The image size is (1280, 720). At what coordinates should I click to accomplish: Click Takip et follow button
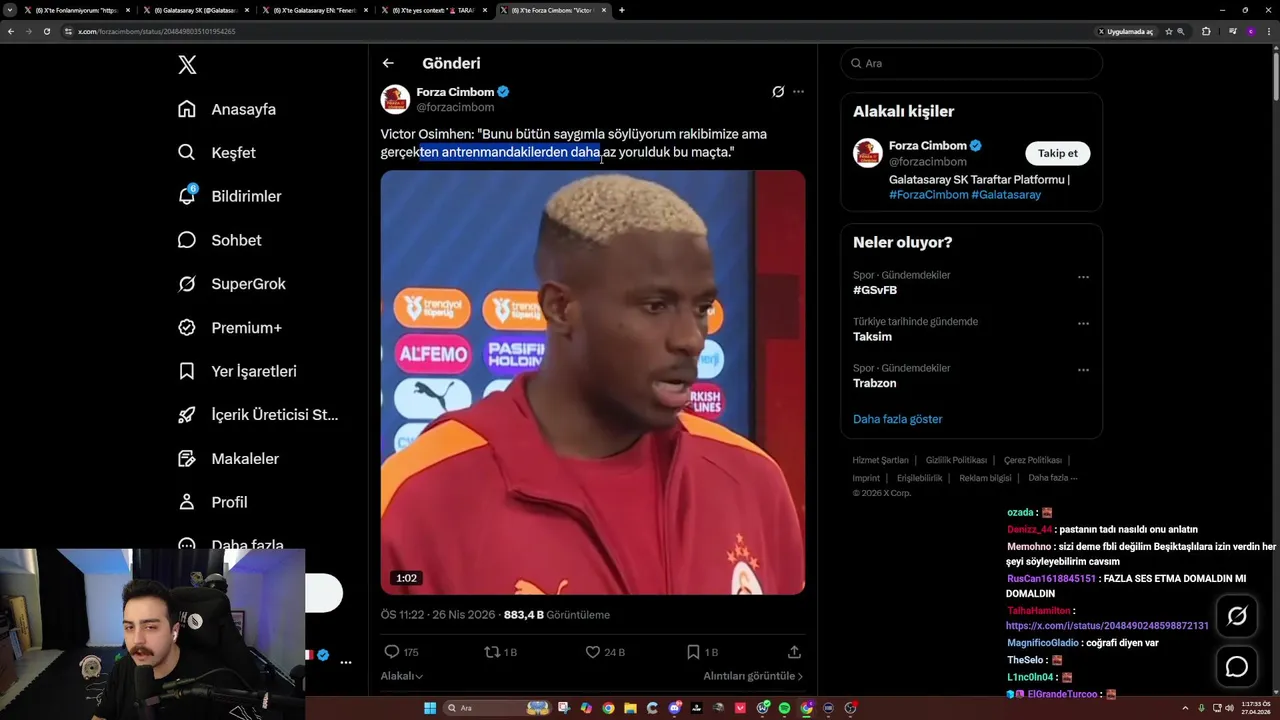pos(1057,153)
